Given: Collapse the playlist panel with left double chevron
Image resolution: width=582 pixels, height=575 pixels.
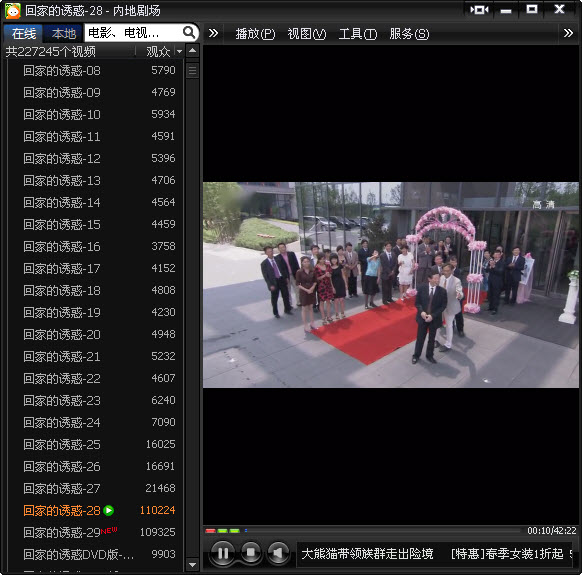Looking at the screenshot, I should (213, 33).
